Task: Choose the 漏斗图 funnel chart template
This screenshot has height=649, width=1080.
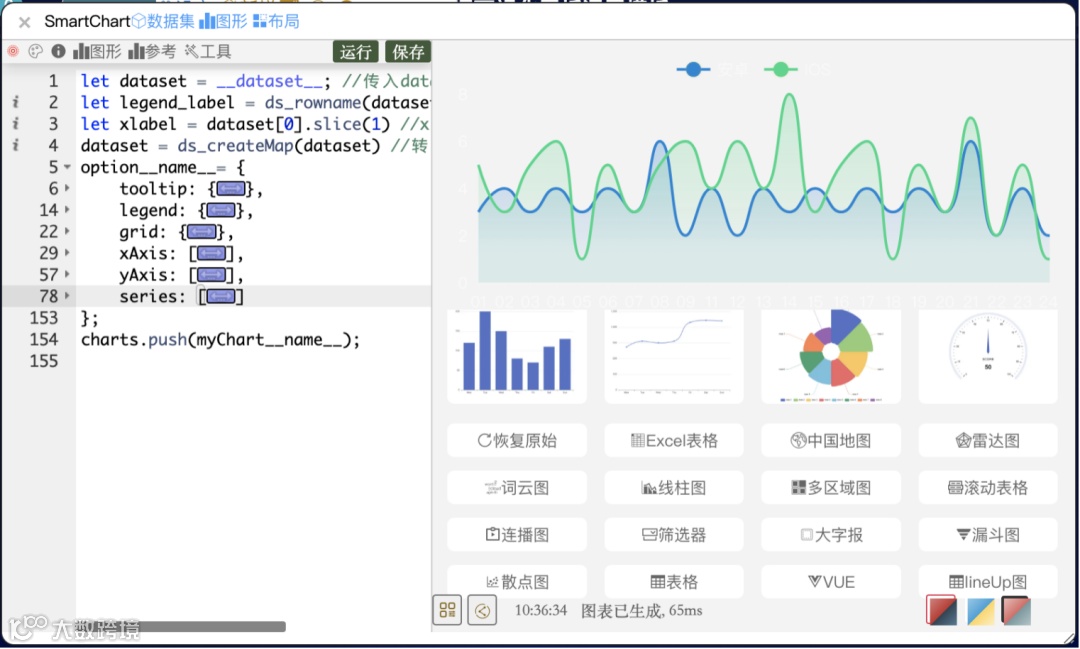Action: tap(988, 535)
